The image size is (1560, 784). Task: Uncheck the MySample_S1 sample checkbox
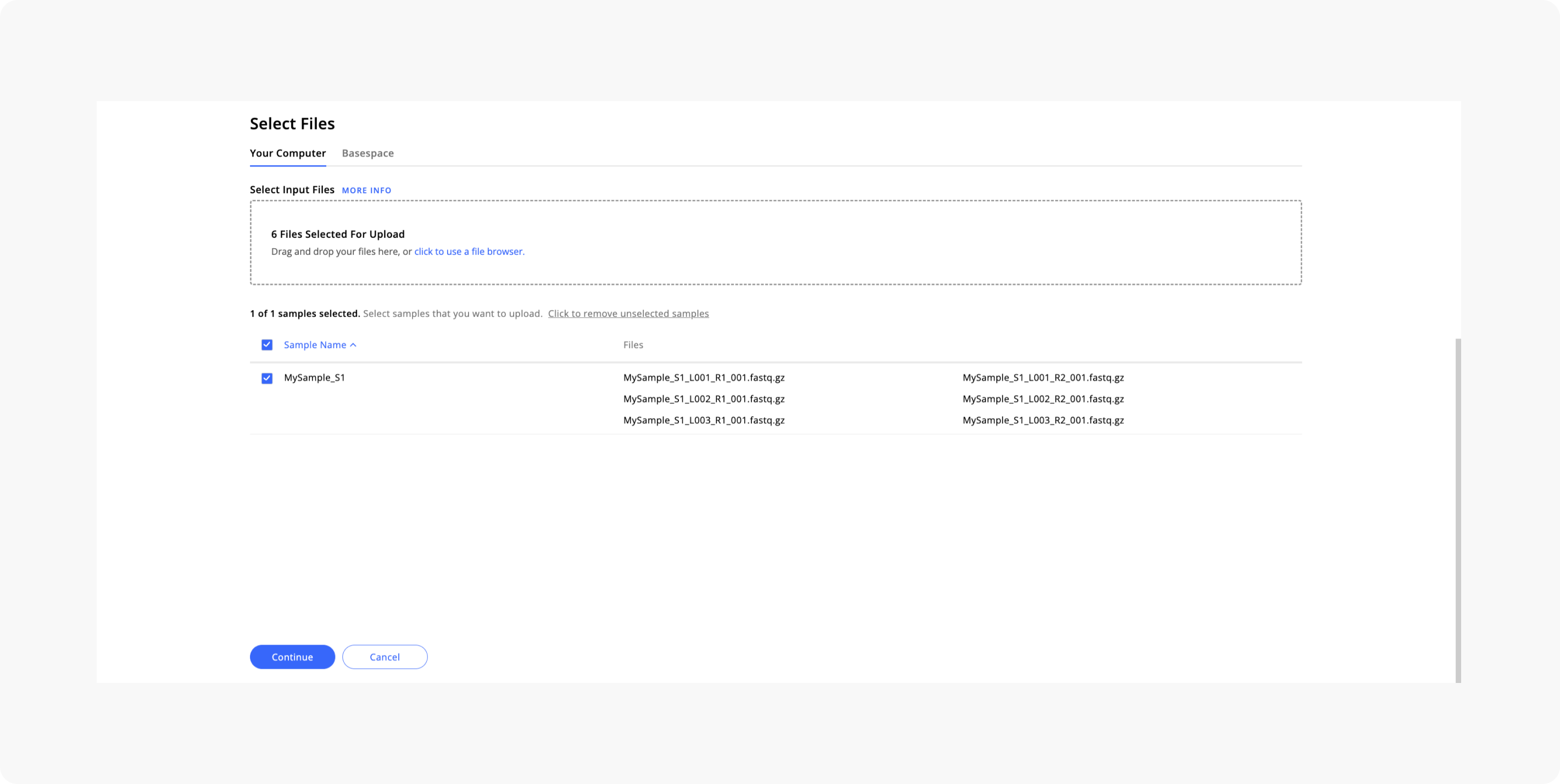pos(266,377)
